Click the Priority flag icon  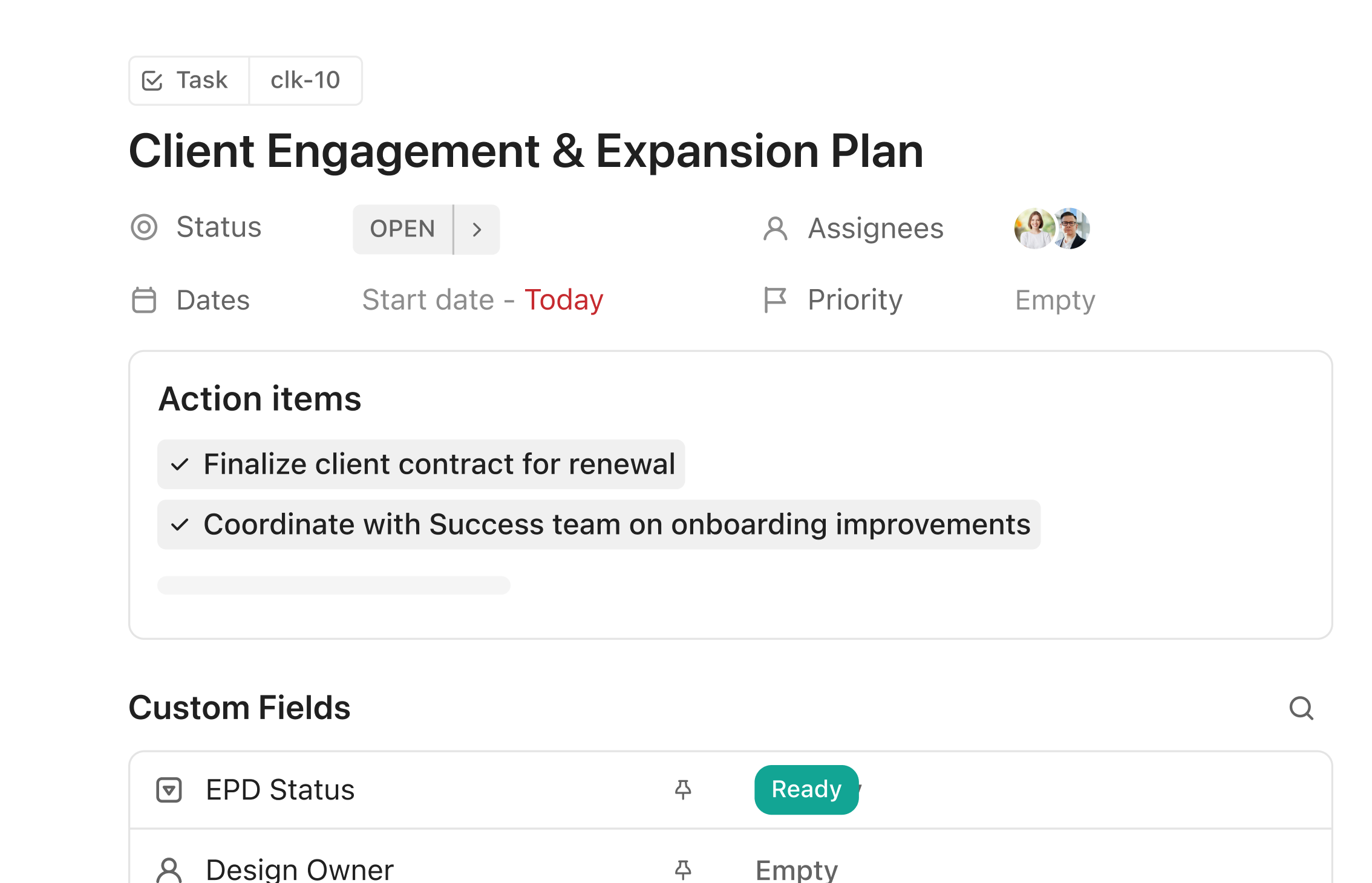click(775, 300)
